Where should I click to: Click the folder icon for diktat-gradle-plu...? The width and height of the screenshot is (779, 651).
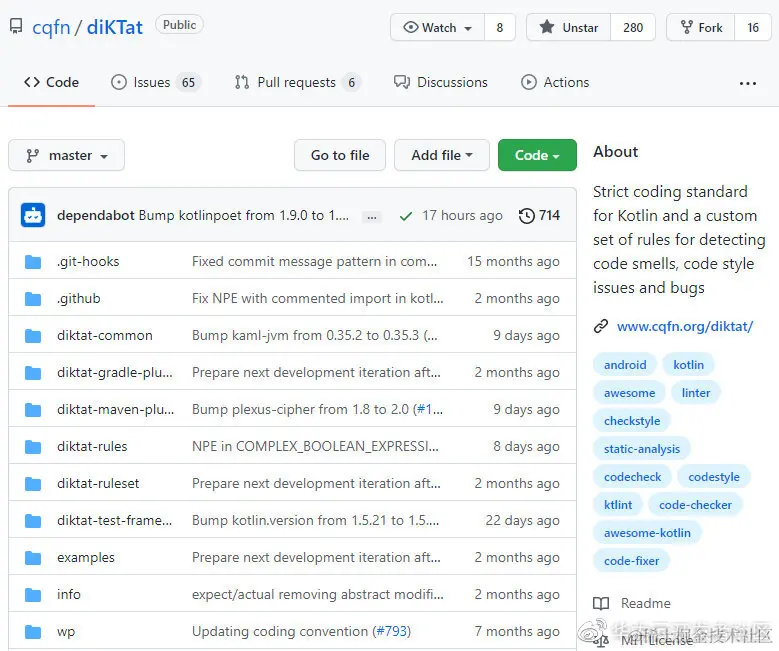pyautogui.click(x=33, y=373)
